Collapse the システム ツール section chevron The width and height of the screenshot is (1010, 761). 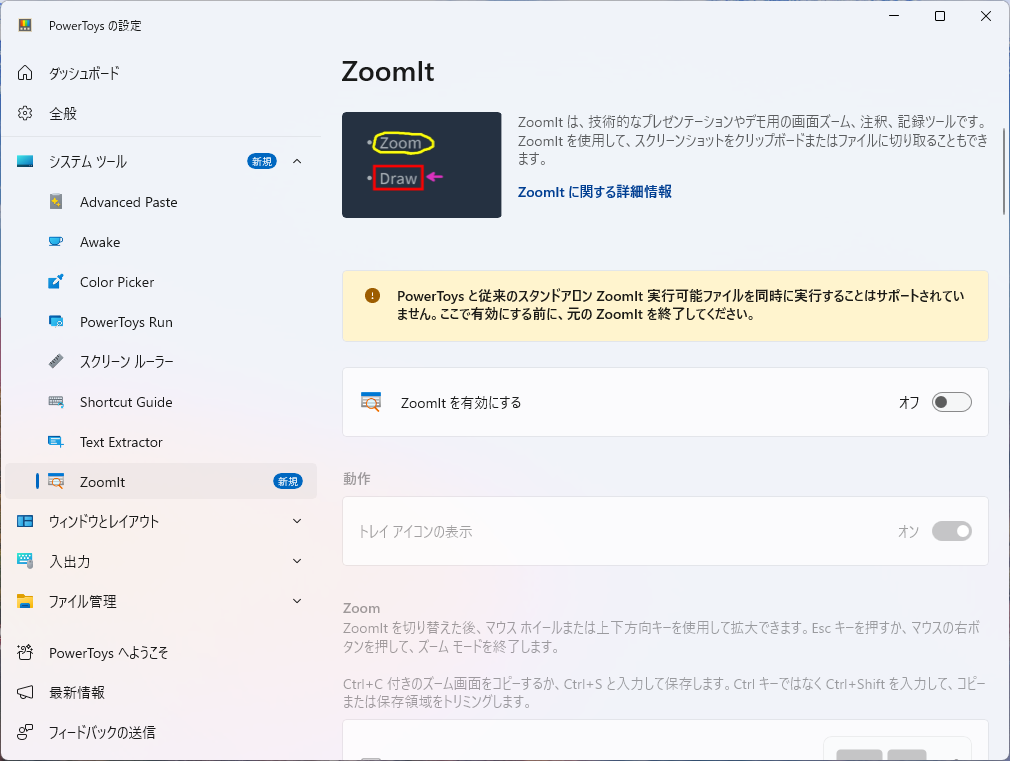tap(297, 161)
